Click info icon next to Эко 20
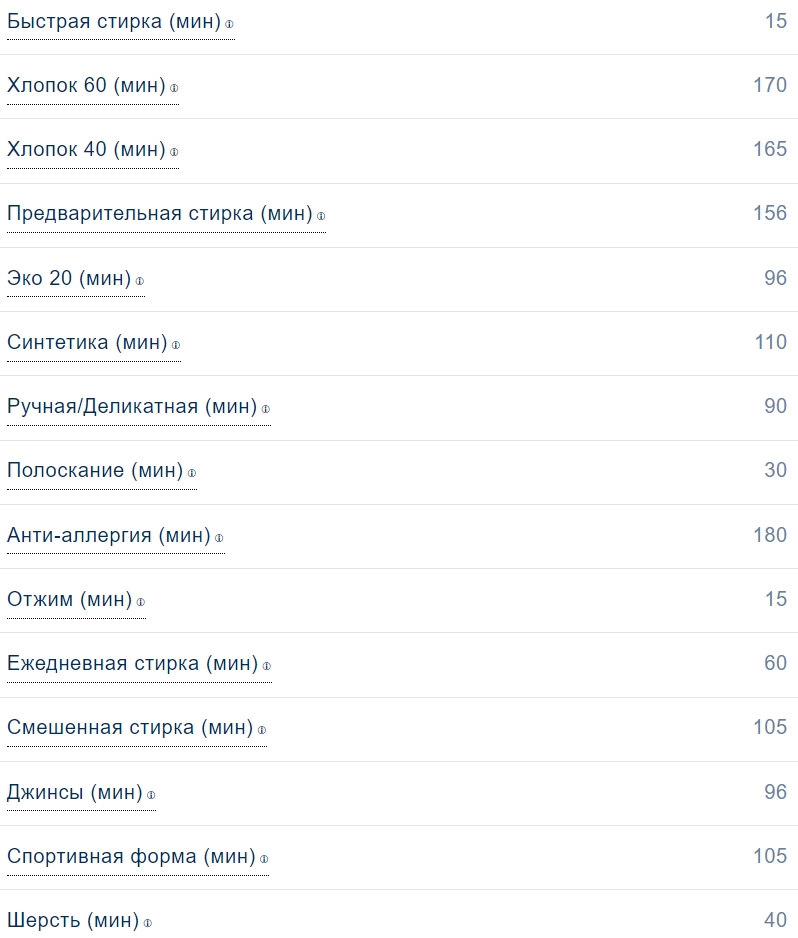 [x=140, y=281]
